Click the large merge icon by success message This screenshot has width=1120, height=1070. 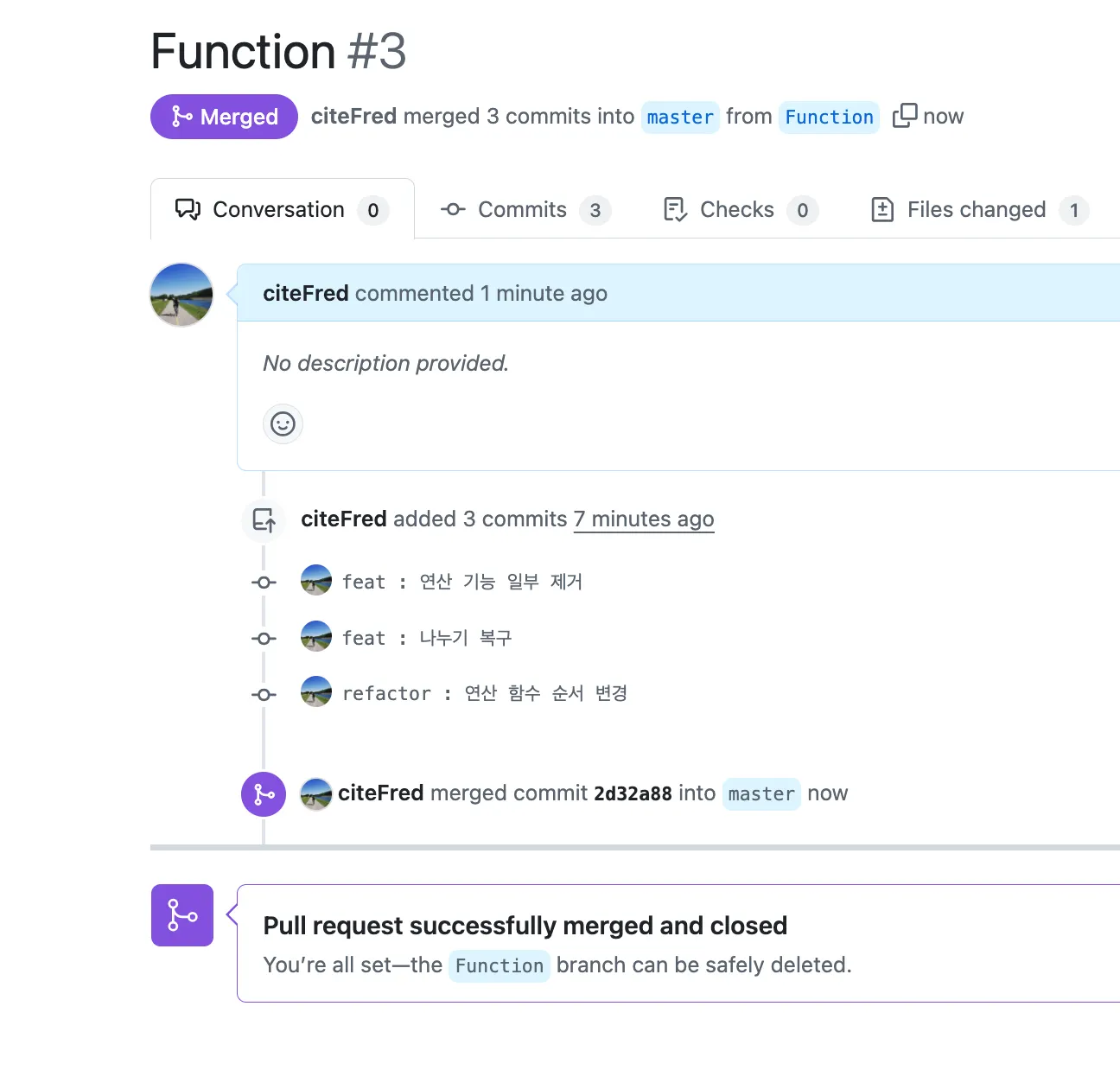(182, 914)
